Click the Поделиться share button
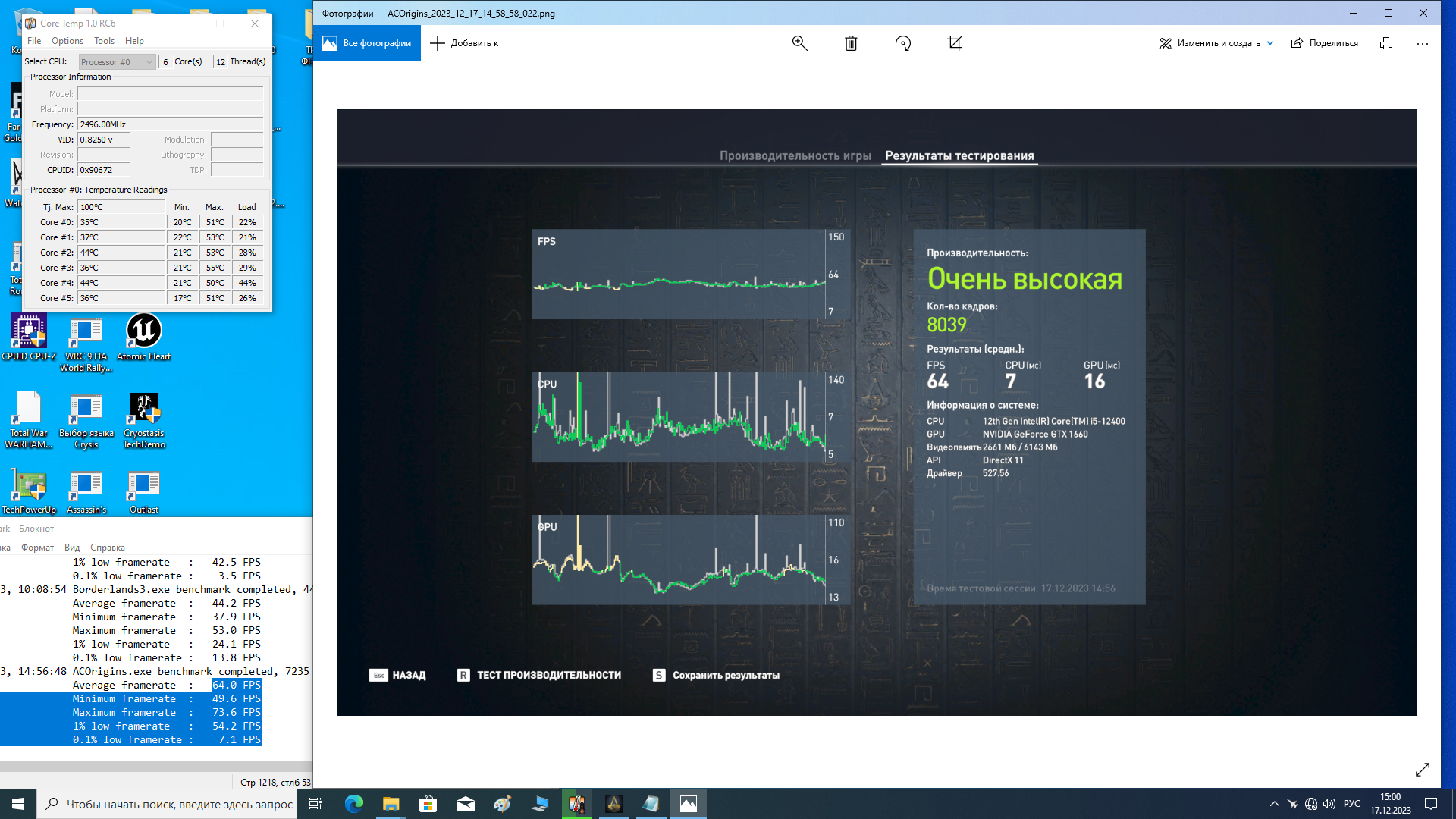The image size is (1456, 819). (1325, 43)
